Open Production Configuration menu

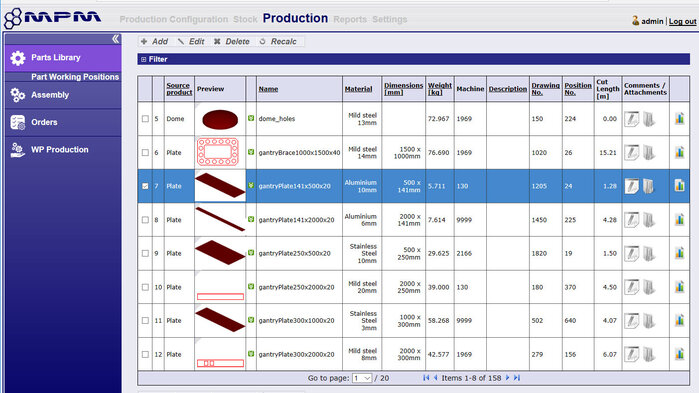(x=173, y=20)
